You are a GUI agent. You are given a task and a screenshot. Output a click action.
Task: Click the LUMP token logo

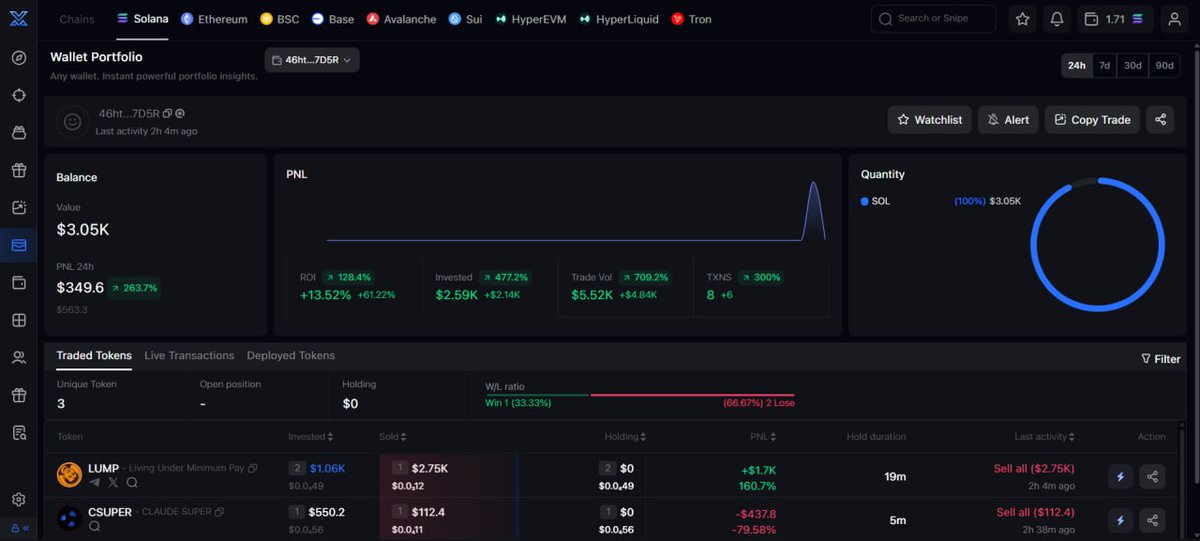[x=69, y=475]
